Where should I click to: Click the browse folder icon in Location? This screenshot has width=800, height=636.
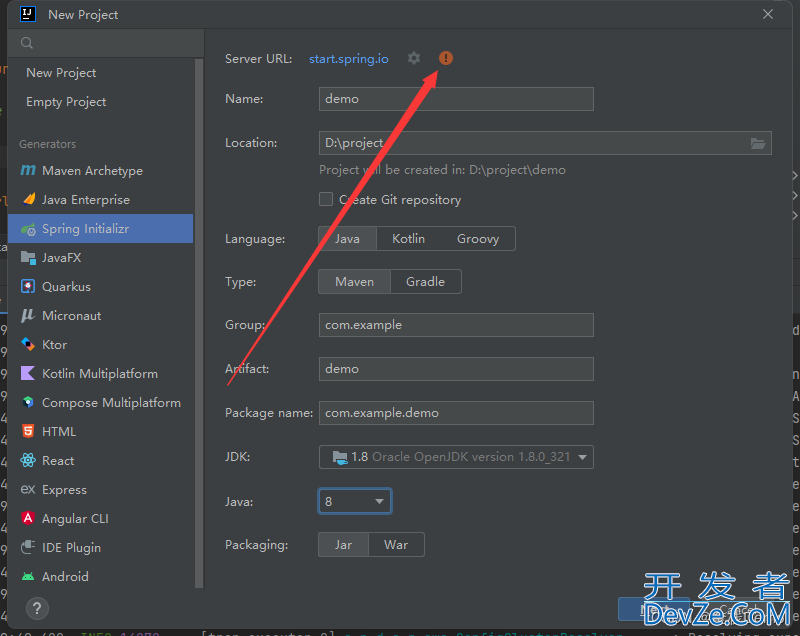(758, 143)
